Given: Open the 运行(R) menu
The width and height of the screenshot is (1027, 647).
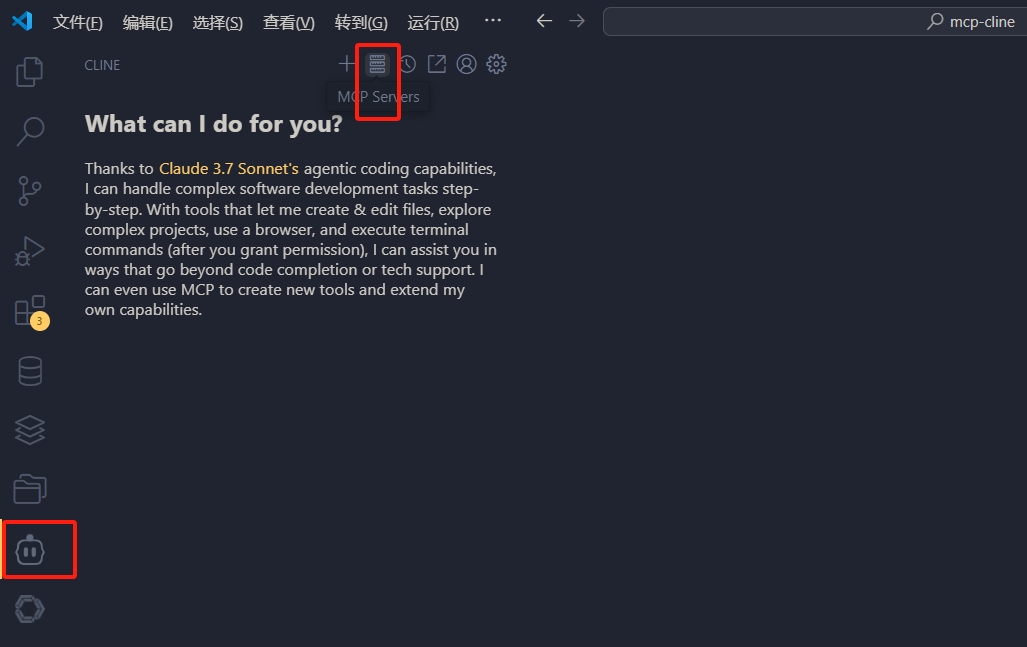Looking at the screenshot, I should (433, 22).
